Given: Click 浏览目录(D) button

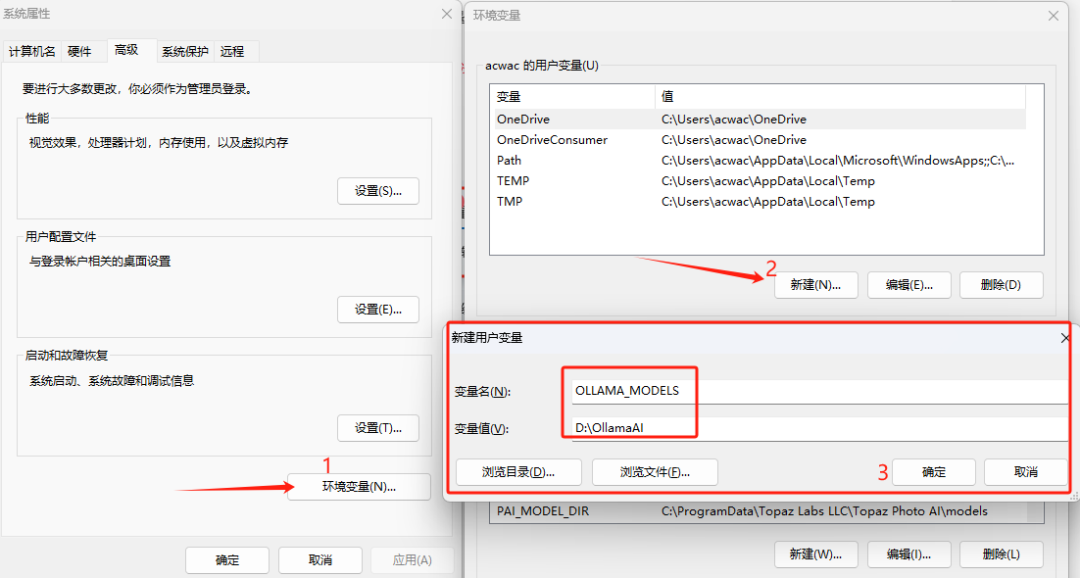Looking at the screenshot, I should pos(518,472).
